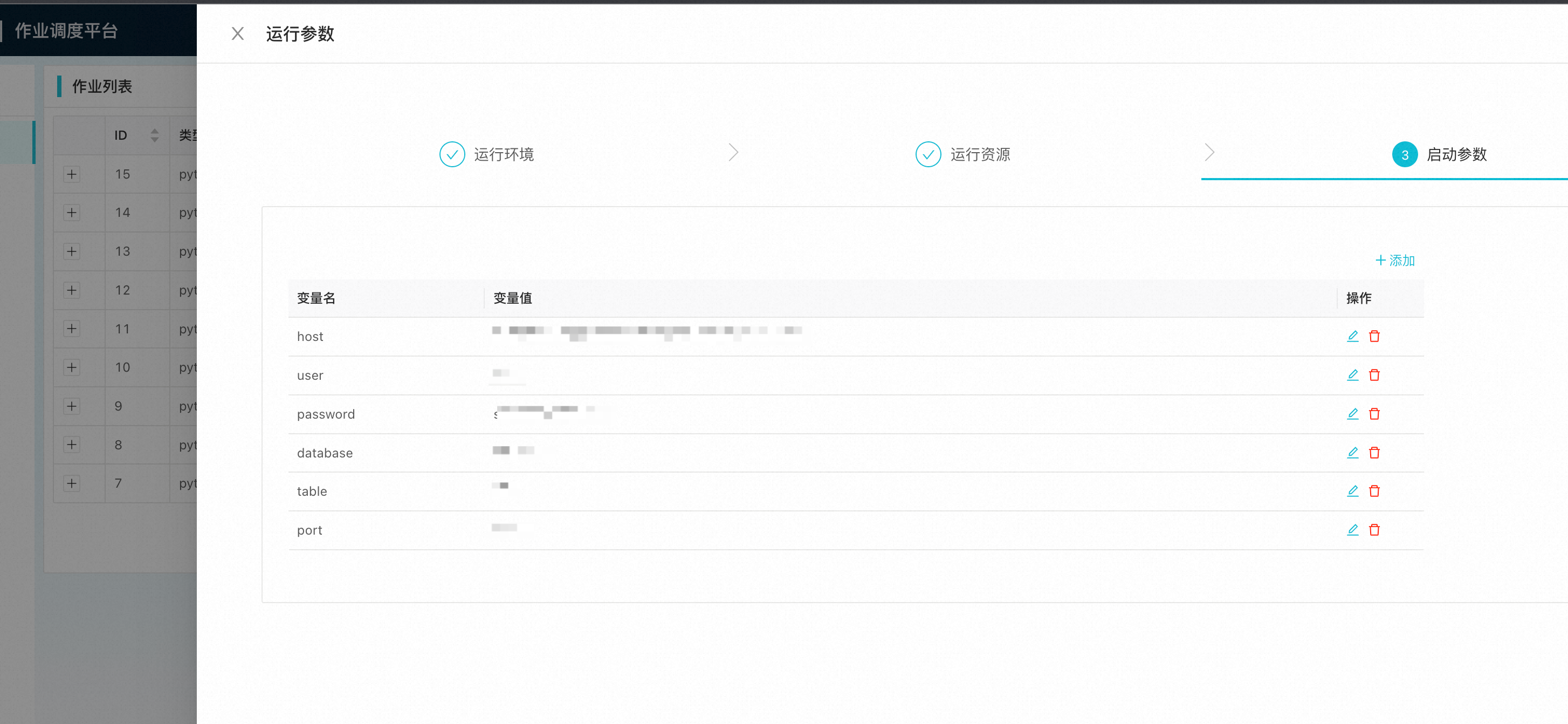Expand row with ID 9
The width and height of the screenshot is (1568, 724).
point(72,406)
